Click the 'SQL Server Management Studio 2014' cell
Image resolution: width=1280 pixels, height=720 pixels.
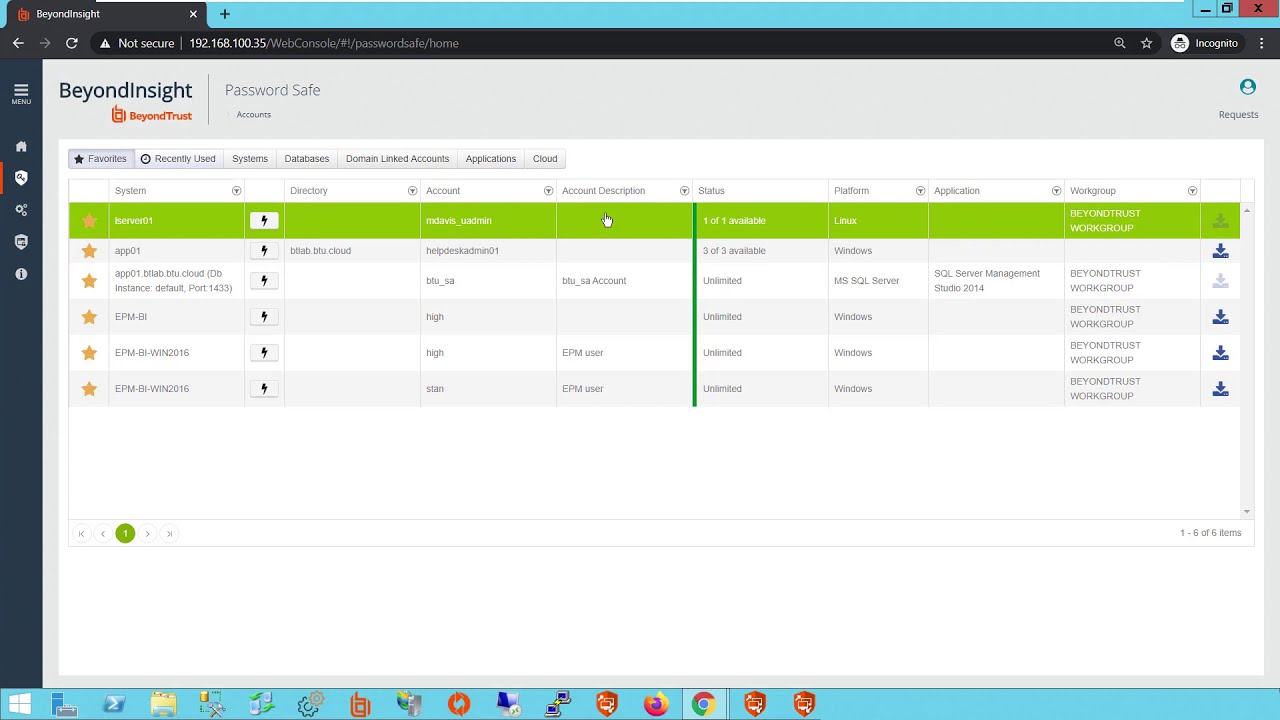(x=996, y=281)
